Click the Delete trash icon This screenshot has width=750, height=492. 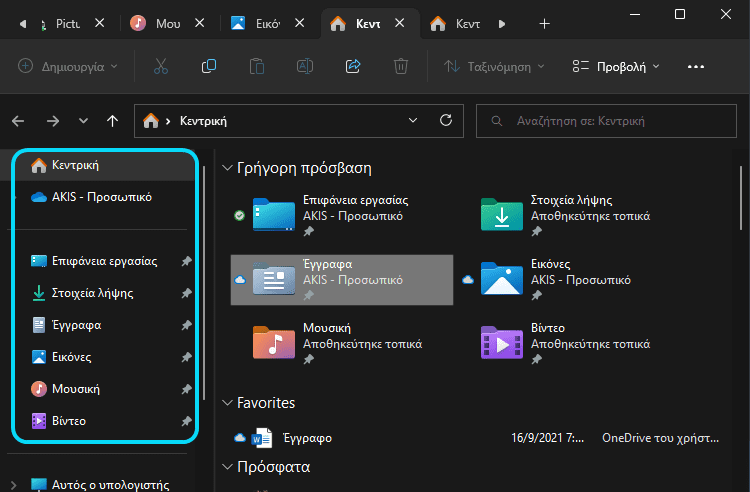(401, 66)
